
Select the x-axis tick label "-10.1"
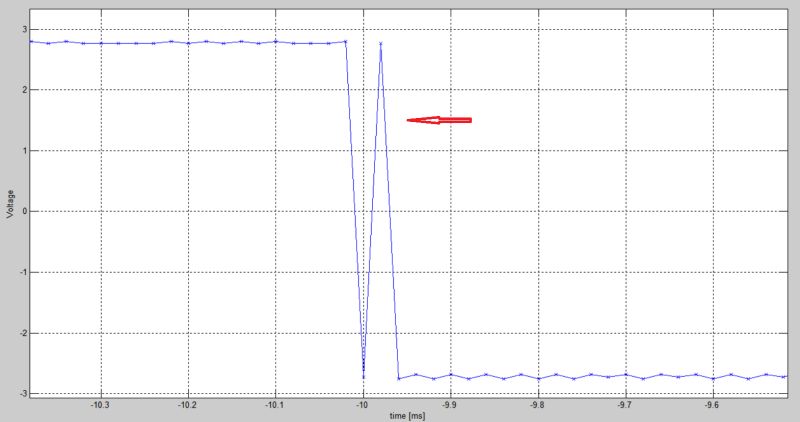tap(274, 405)
